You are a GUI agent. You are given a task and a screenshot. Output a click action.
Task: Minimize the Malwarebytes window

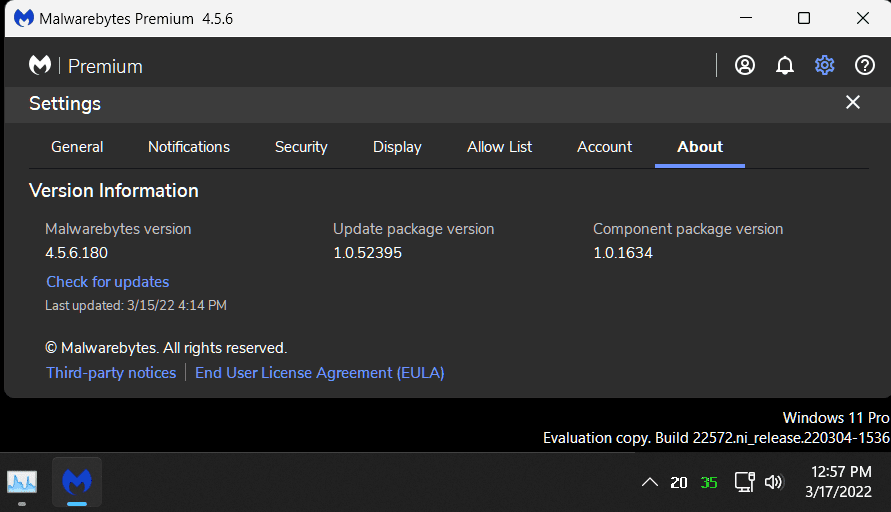(x=746, y=18)
